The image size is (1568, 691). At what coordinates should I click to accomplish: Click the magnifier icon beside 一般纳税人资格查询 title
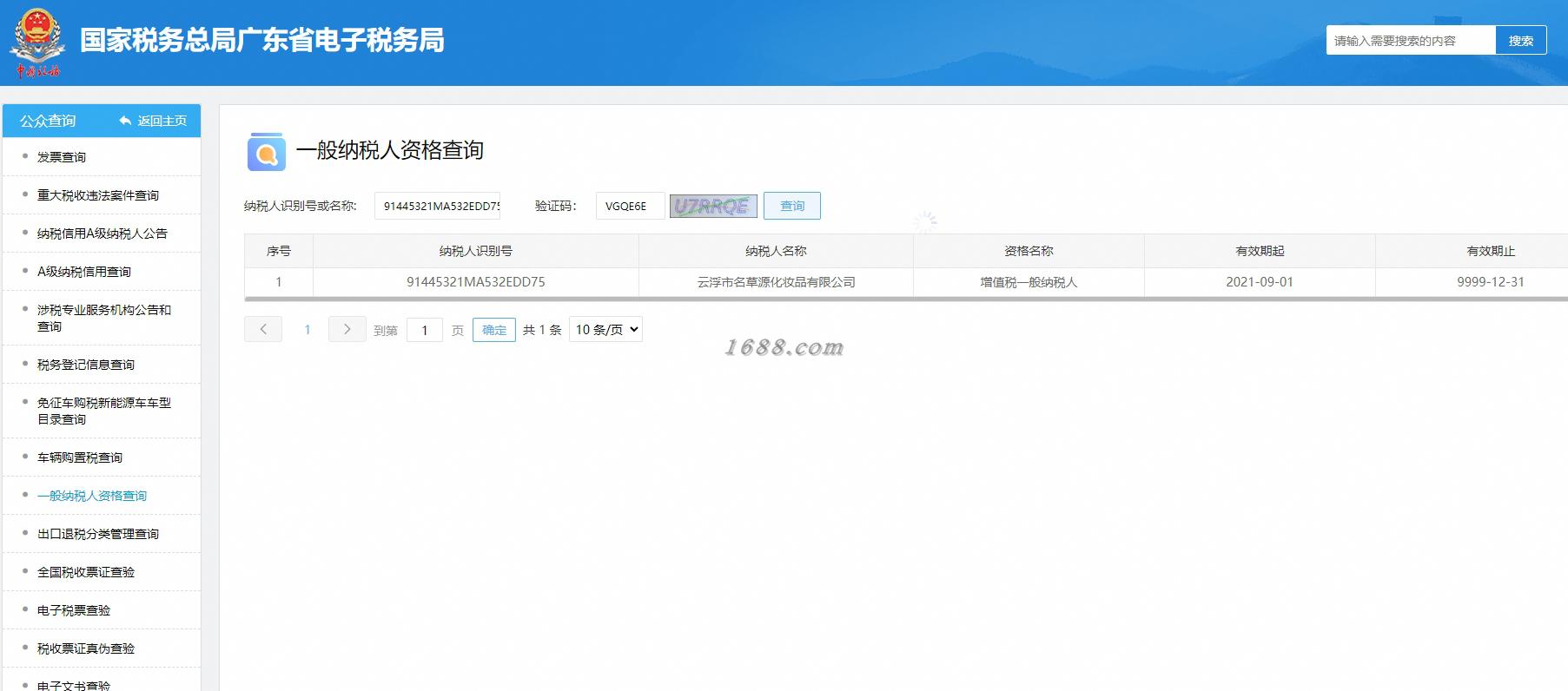coord(266,152)
